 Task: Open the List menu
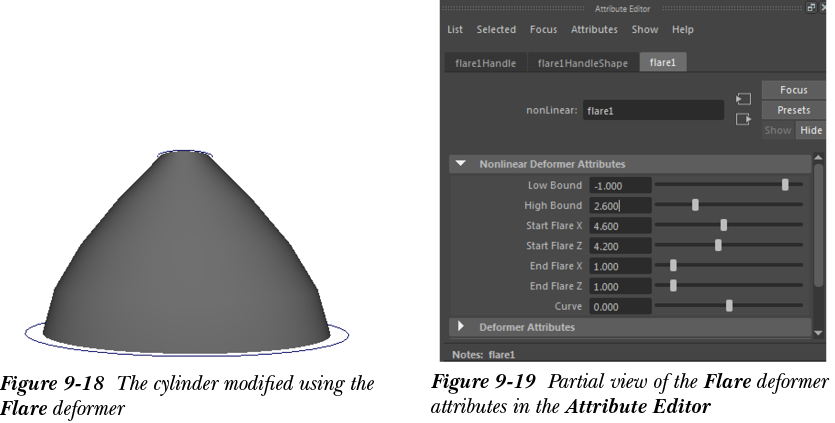(x=455, y=30)
